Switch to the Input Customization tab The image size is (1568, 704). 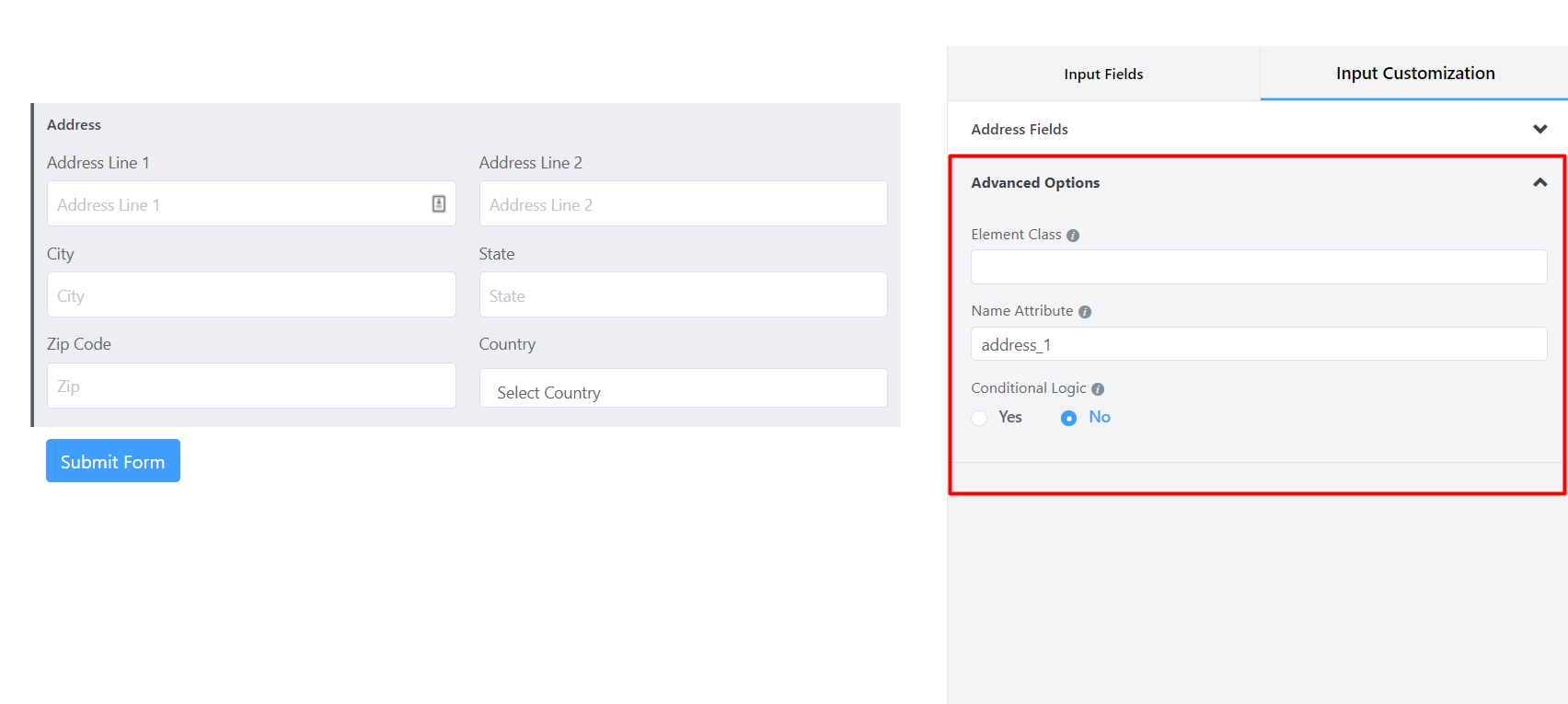(x=1414, y=74)
